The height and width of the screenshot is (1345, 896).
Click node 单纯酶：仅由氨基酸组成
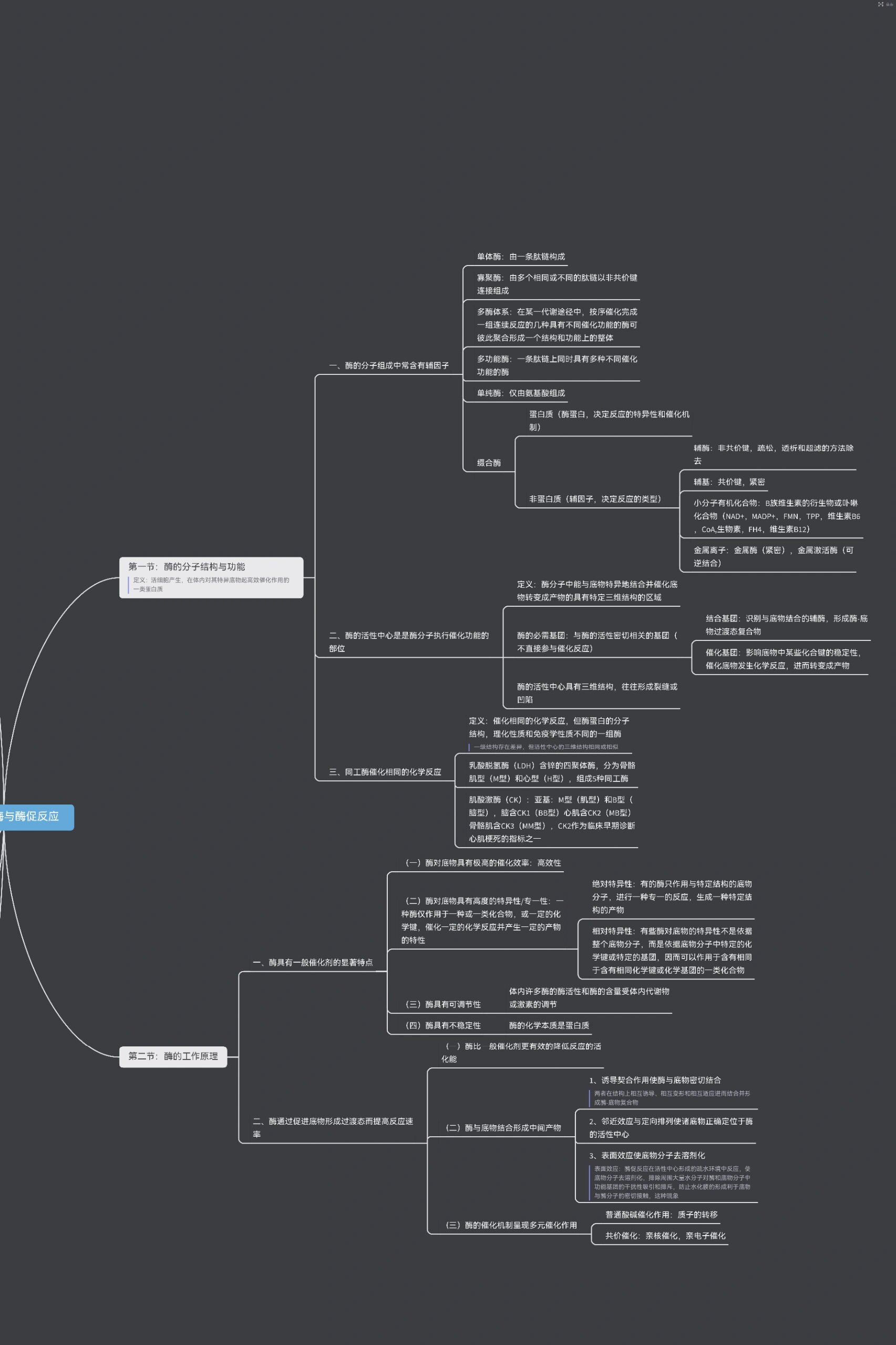[521, 393]
